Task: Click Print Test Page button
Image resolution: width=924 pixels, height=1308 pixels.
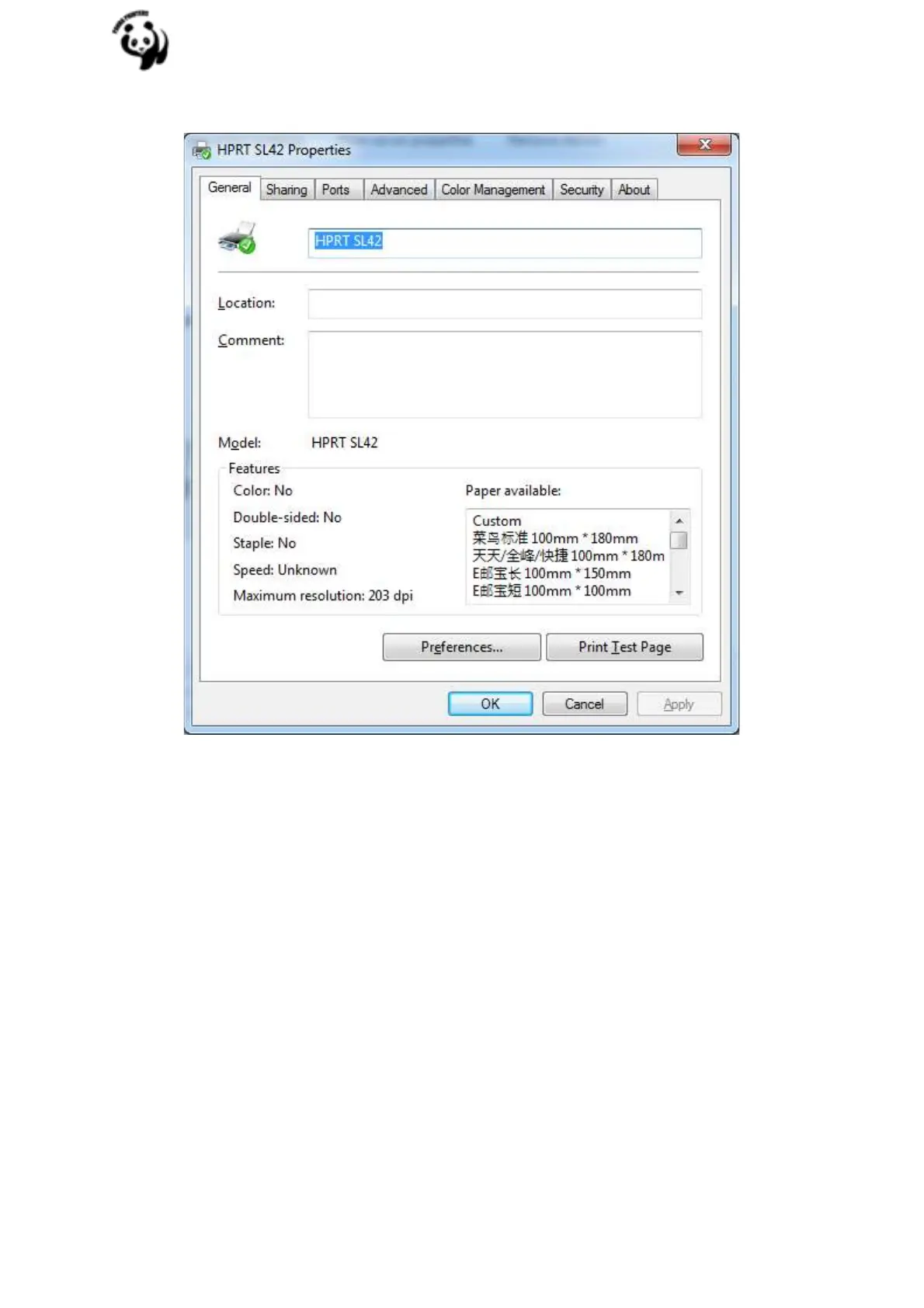Action: [x=624, y=647]
